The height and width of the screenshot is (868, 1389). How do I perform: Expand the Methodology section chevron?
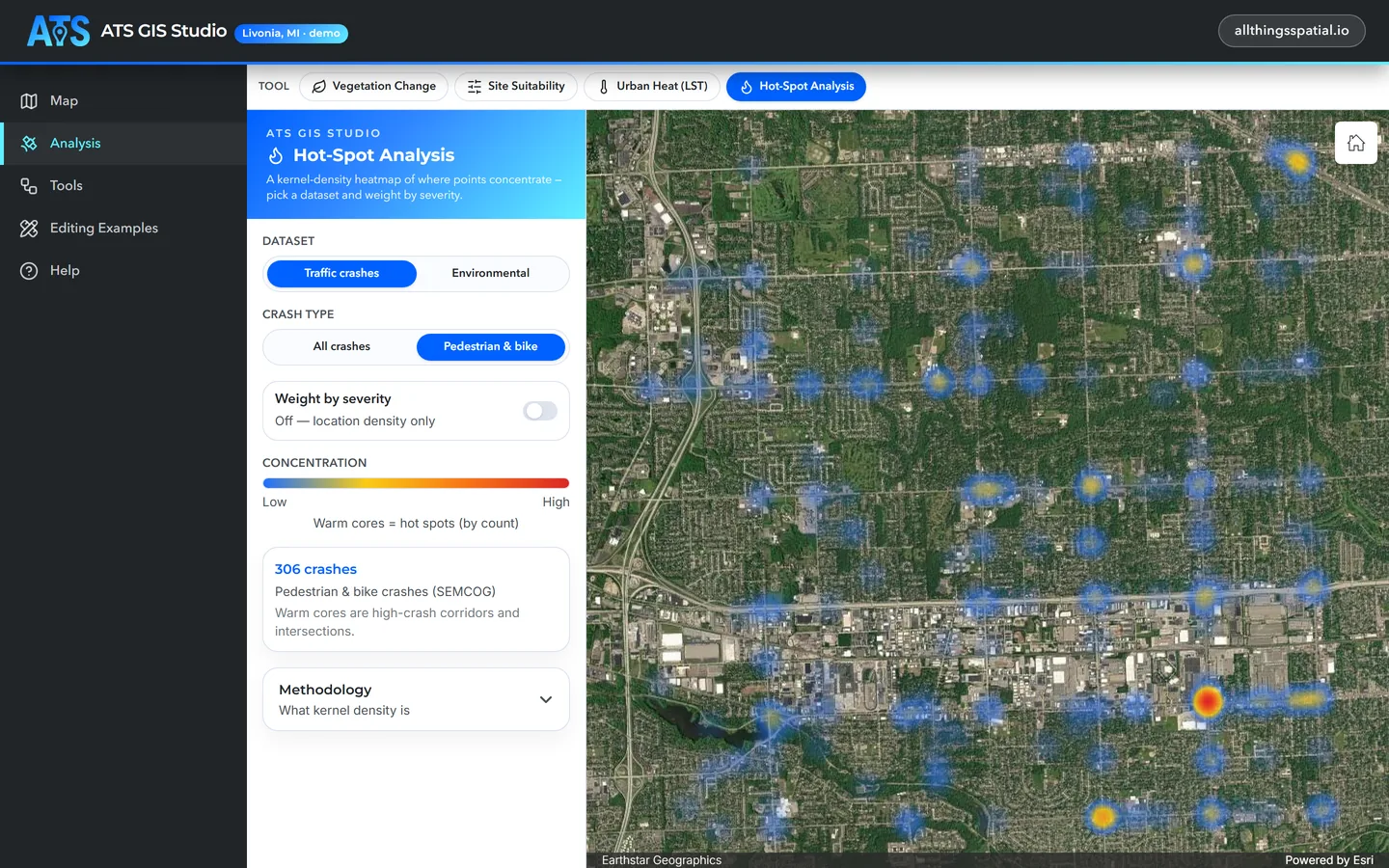point(546,699)
